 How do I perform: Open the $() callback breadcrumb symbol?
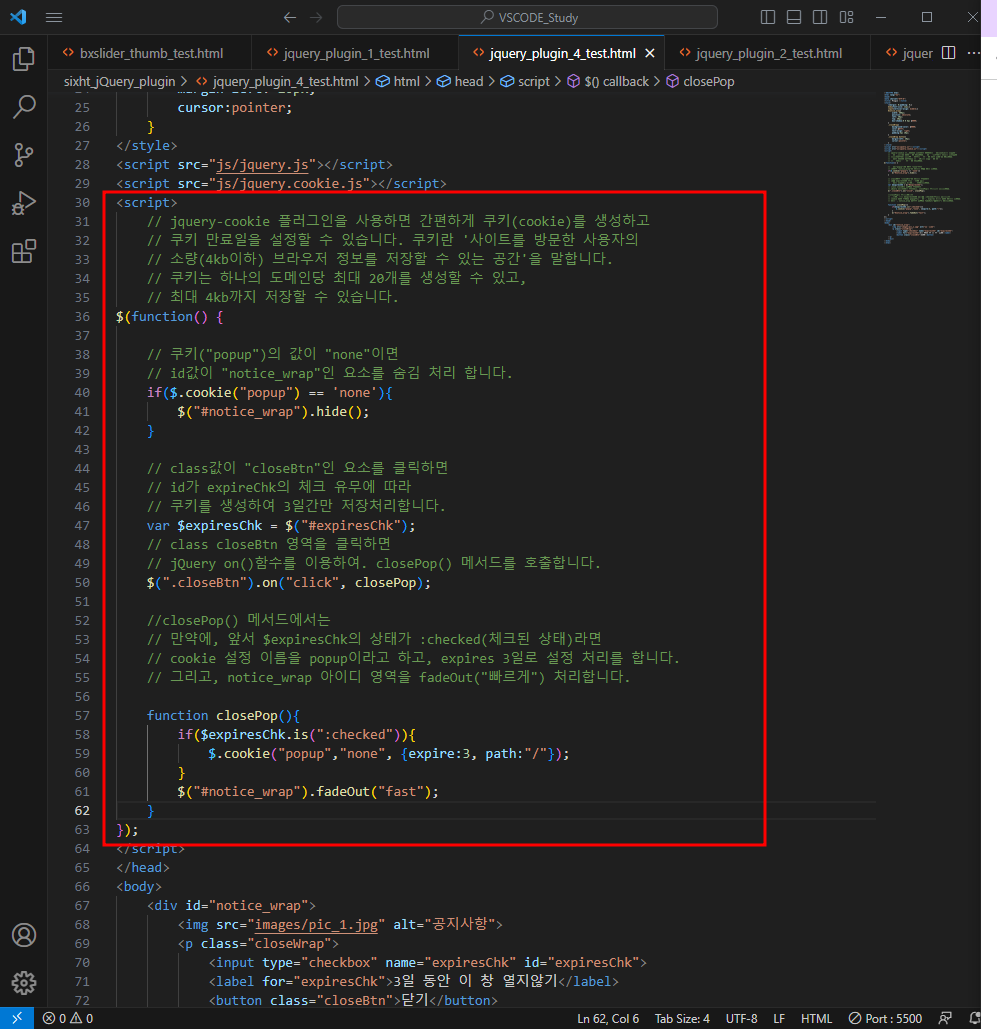[x=608, y=81]
